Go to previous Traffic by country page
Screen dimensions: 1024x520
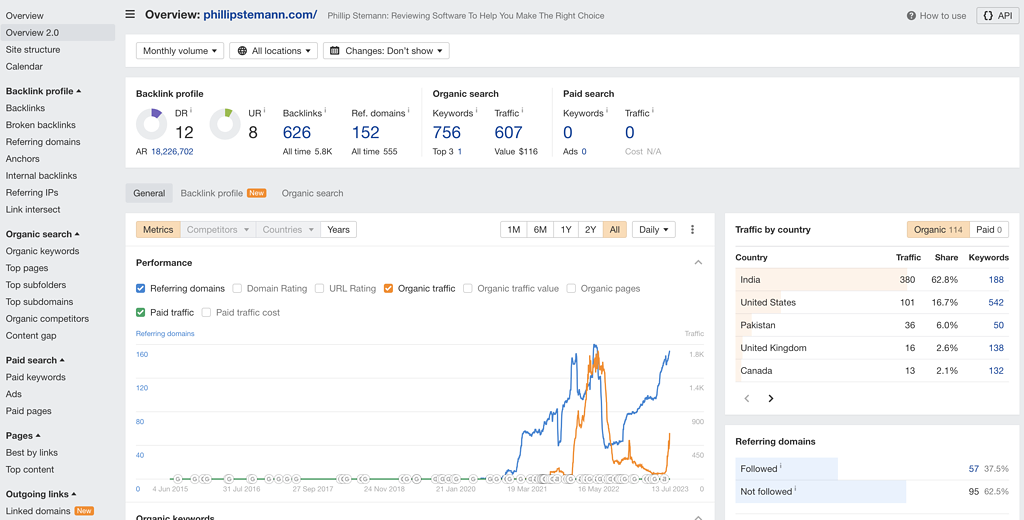[x=747, y=398]
